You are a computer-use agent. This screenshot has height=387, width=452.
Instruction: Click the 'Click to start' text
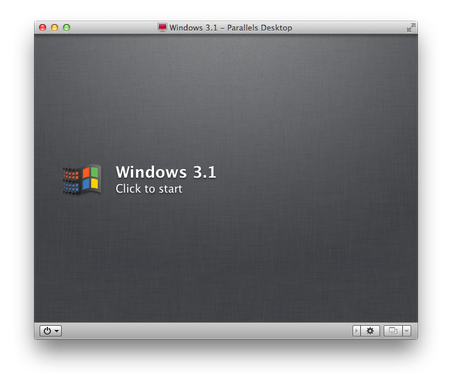(149, 189)
